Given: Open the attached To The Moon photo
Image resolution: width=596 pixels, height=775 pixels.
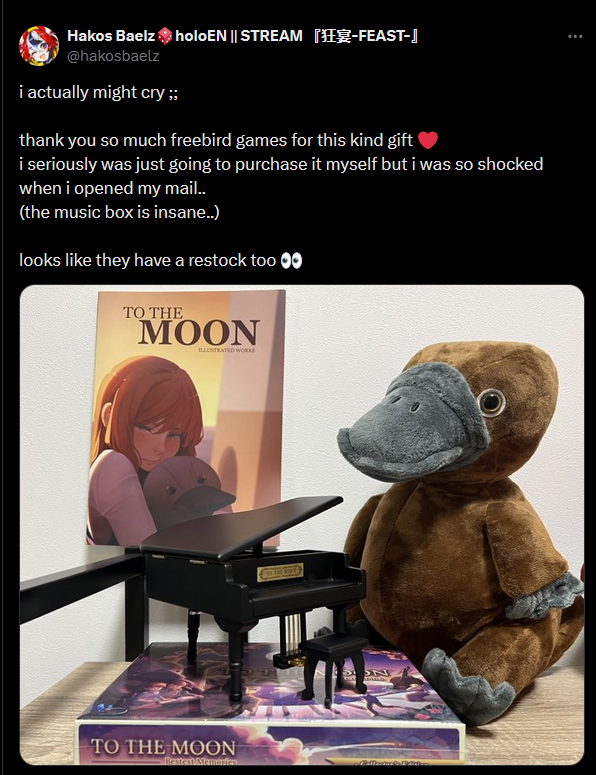Looking at the screenshot, I should tap(302, 524).
